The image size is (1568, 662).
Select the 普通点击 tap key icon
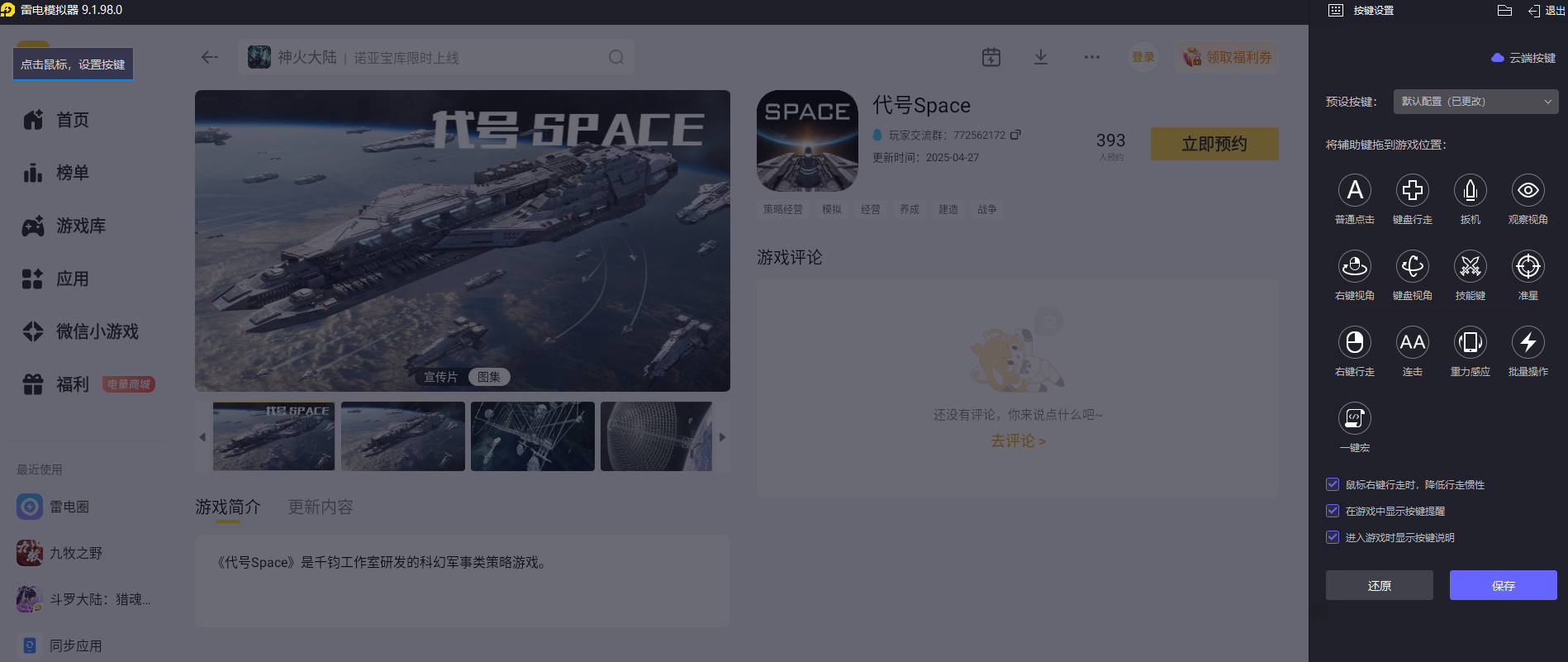pyautogui.click(x=1354, y=190)
